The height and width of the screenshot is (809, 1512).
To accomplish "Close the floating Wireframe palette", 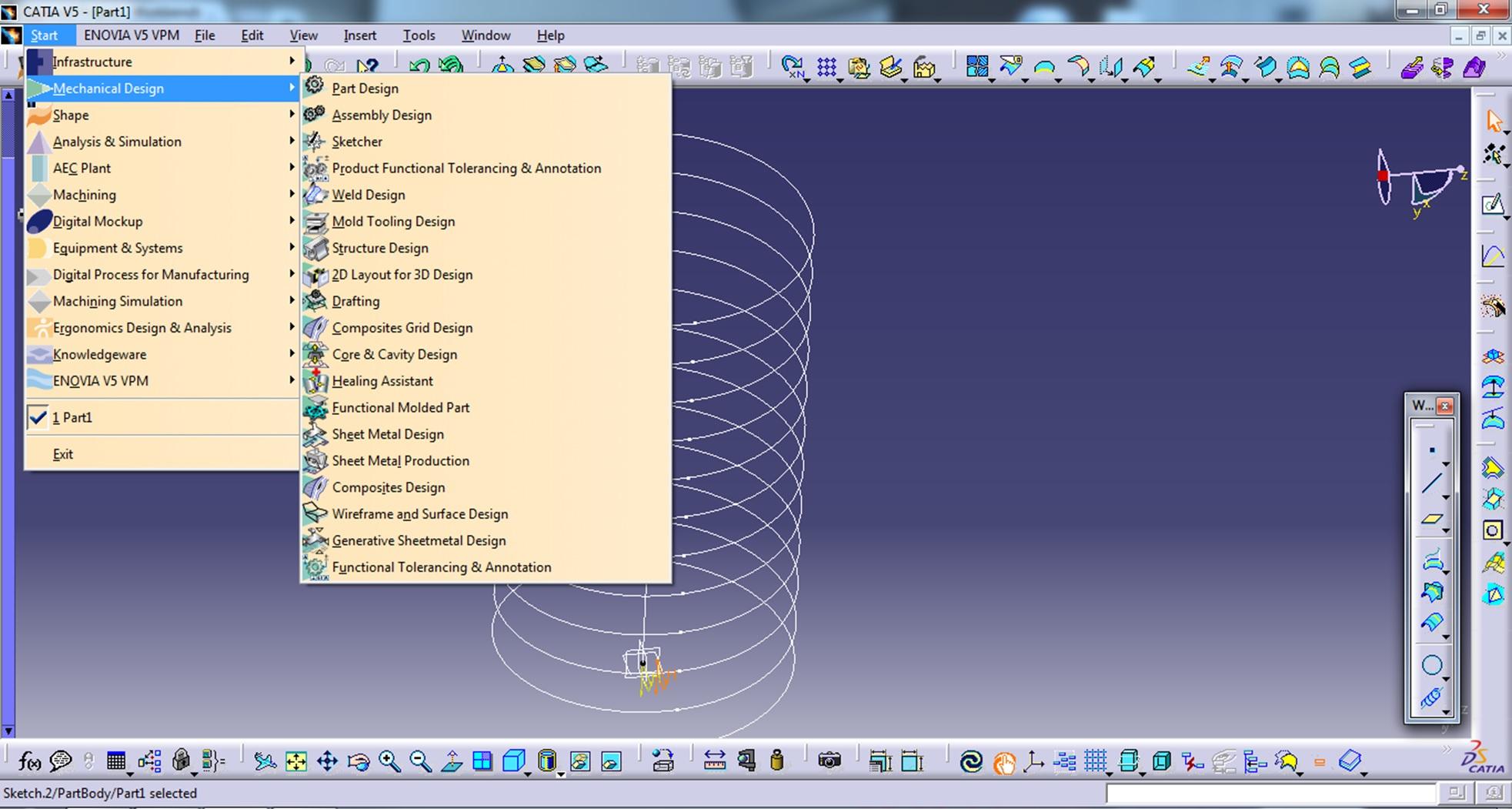I will click(1445, 406).
